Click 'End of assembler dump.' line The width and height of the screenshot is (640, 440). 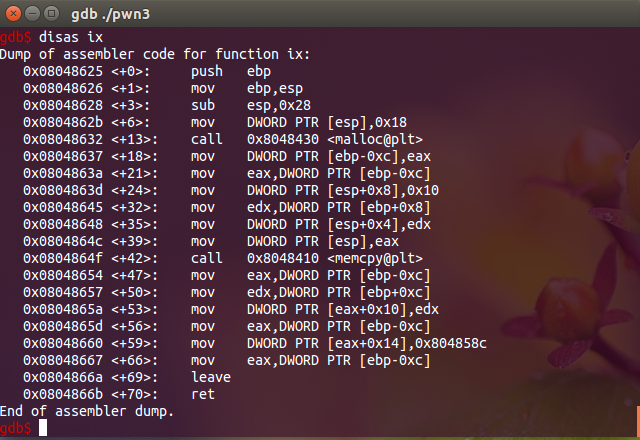[87, 411]
